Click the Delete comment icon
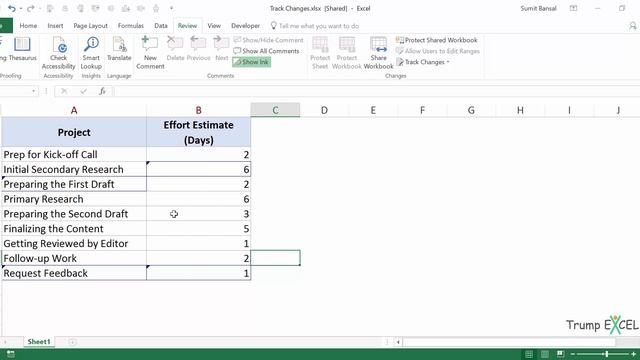Viewport: 640px width, 360px height. coord(175,49)
